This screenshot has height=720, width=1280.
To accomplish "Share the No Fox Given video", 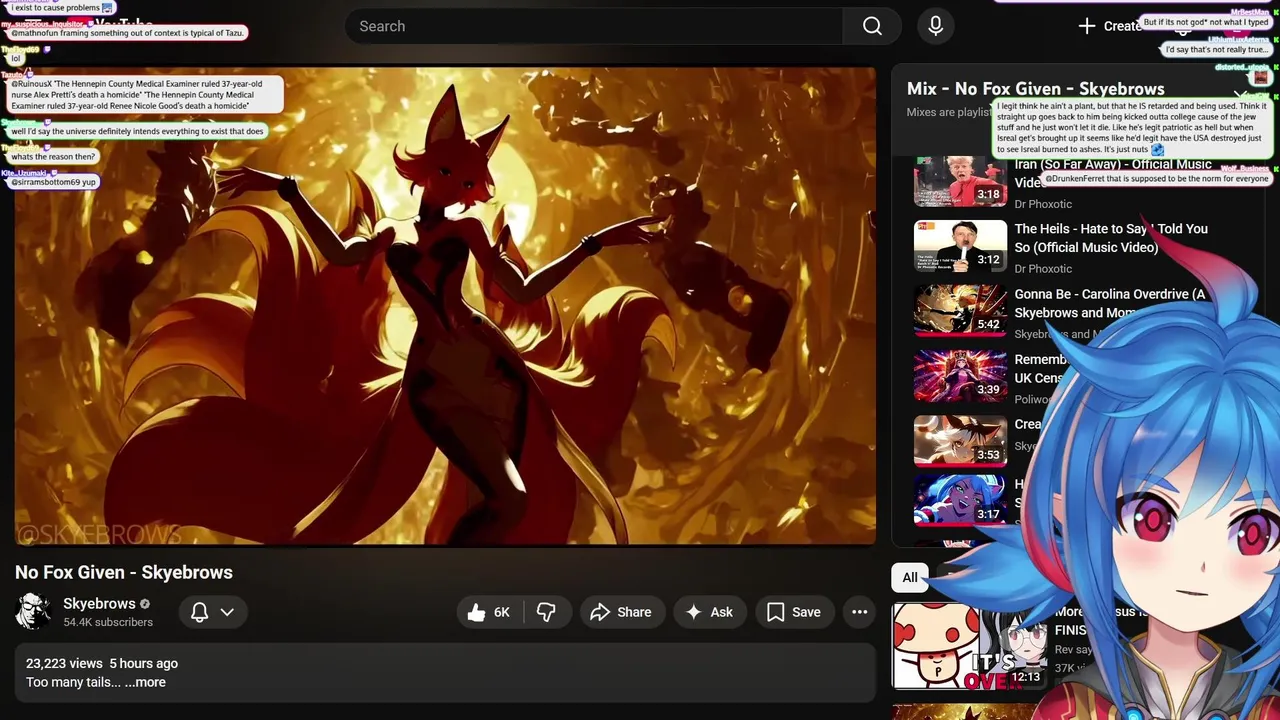I will pyautogui.click(x=621, y=612).
